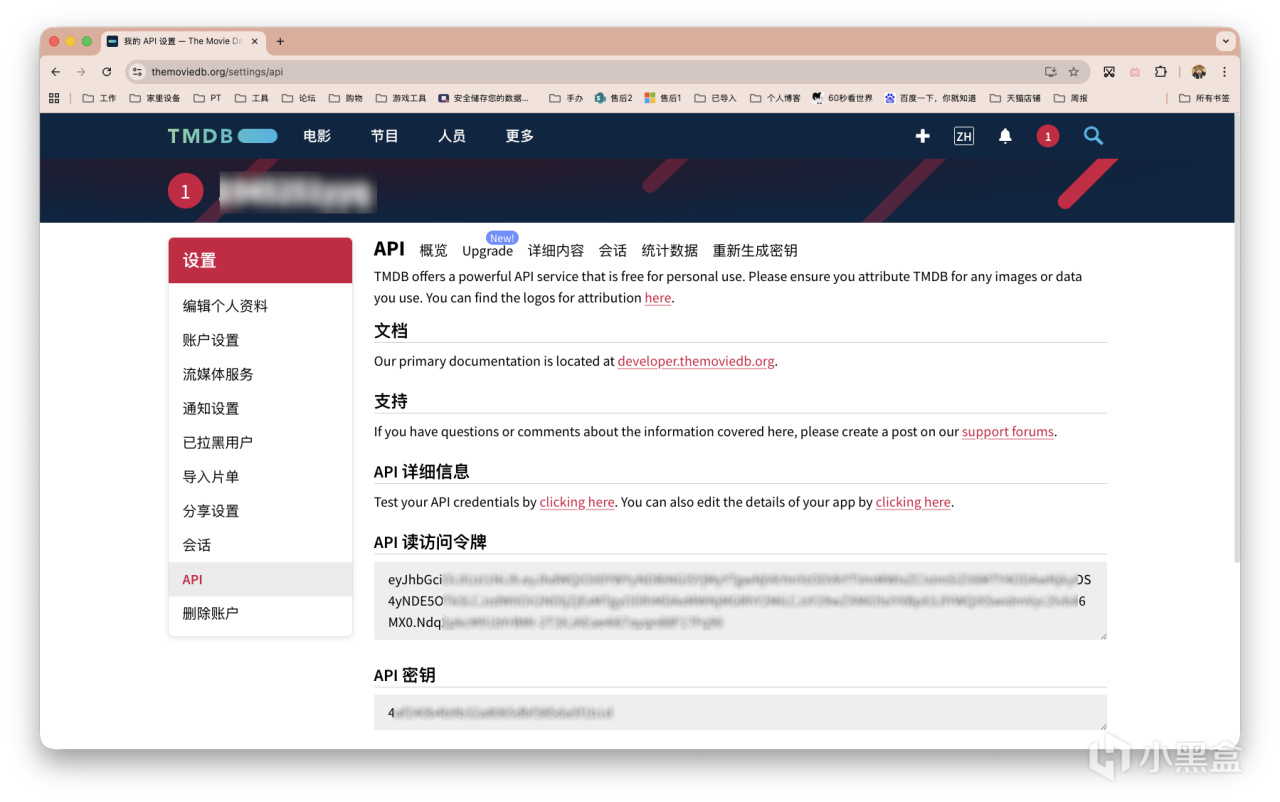
Task: Open the Chrome profile avatar
Action: tap(1199, 72)
